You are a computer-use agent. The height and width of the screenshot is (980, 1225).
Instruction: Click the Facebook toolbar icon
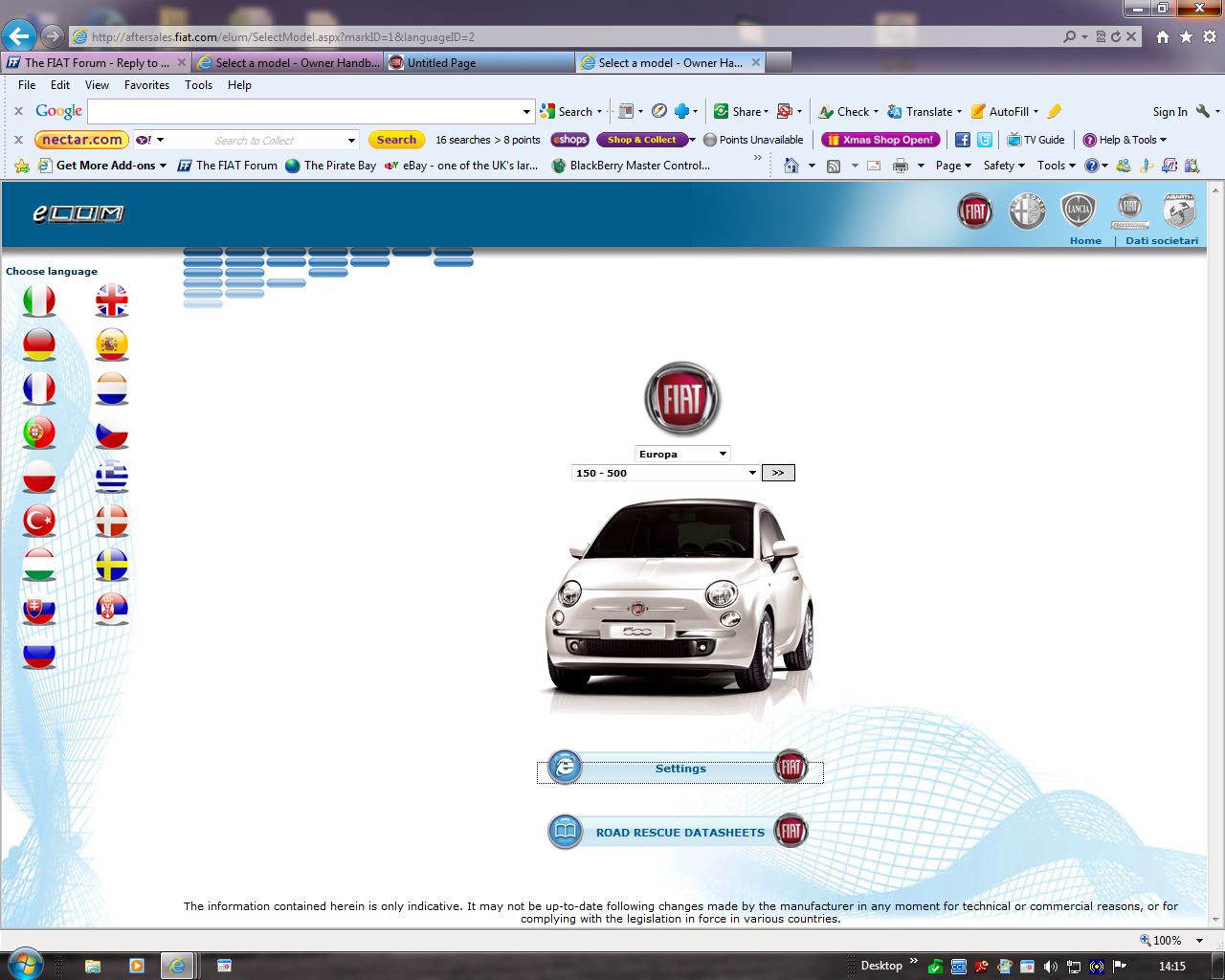(963, 140)
